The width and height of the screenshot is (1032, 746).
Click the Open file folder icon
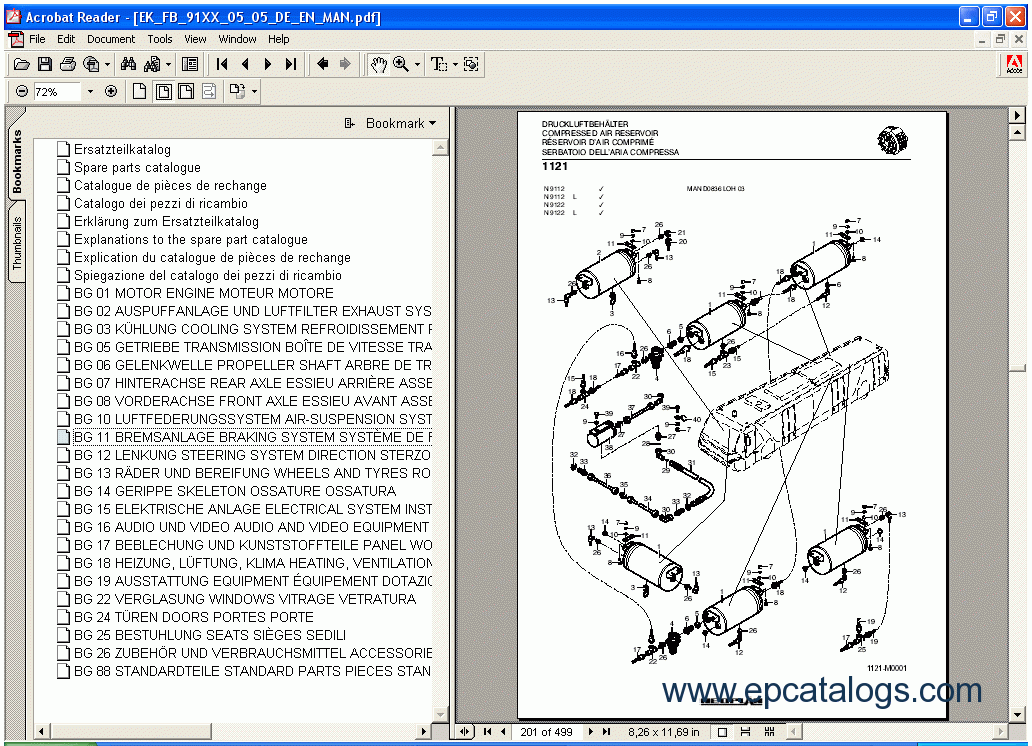pos(22,64)
